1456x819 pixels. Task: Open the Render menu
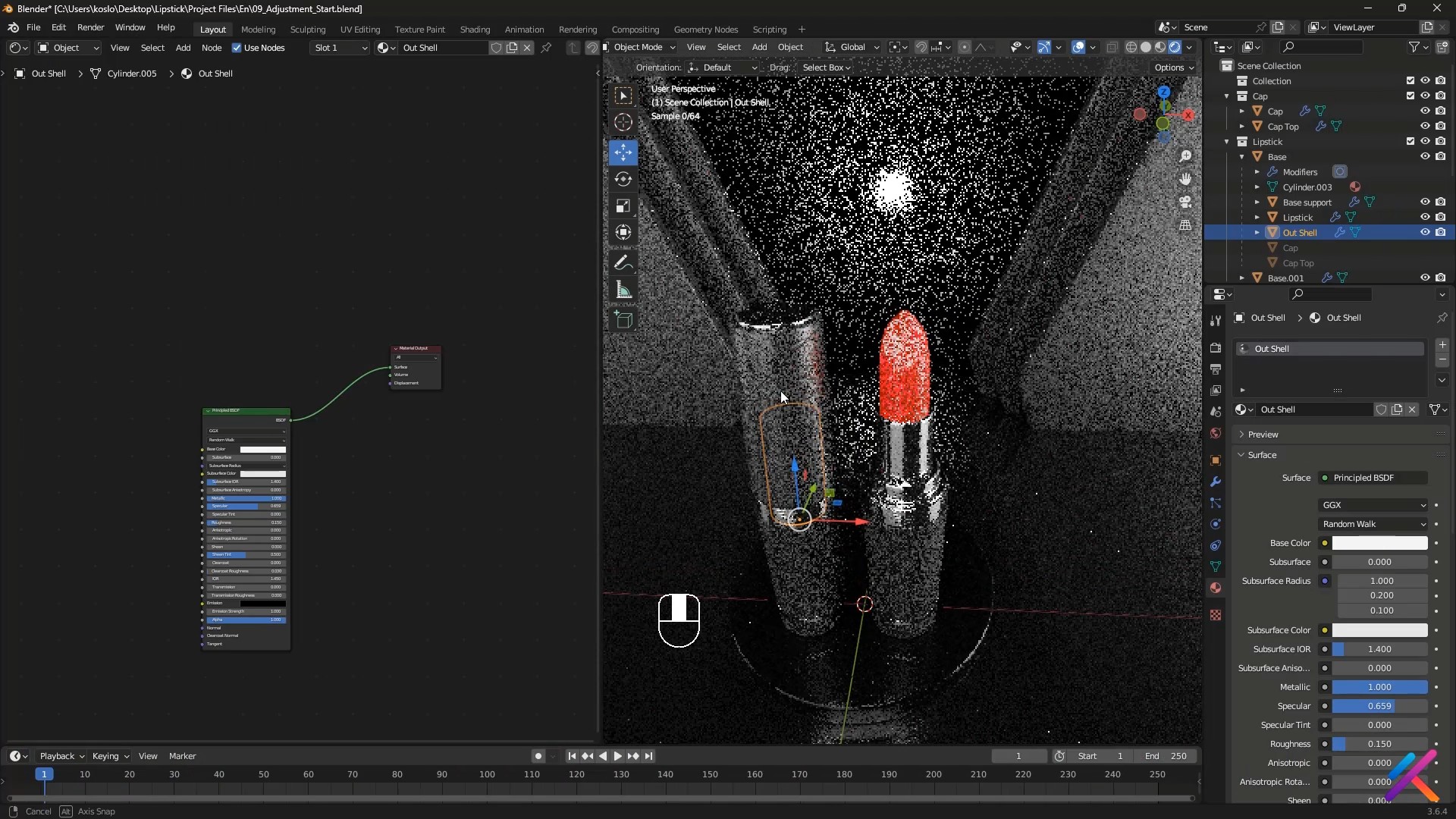[90, 27]
